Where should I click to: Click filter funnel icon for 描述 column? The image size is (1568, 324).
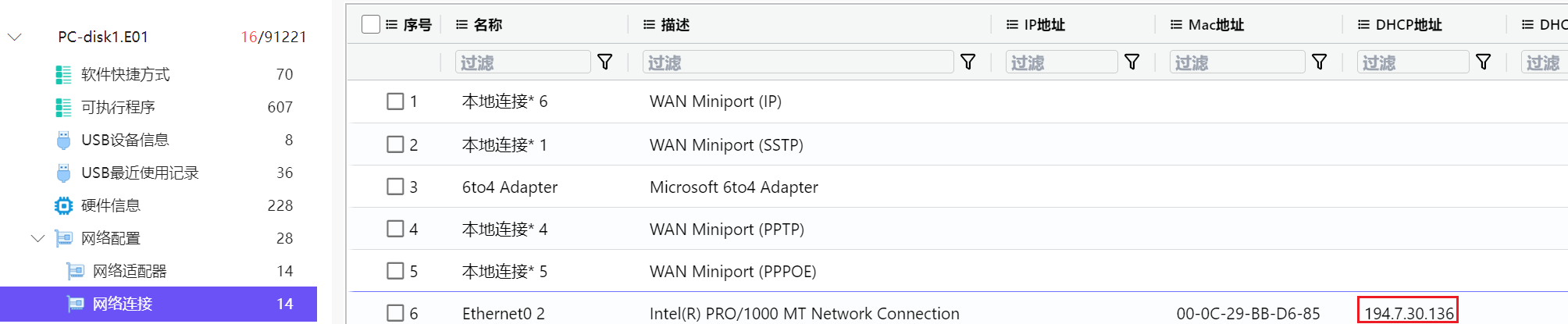[x=968, y=62]
